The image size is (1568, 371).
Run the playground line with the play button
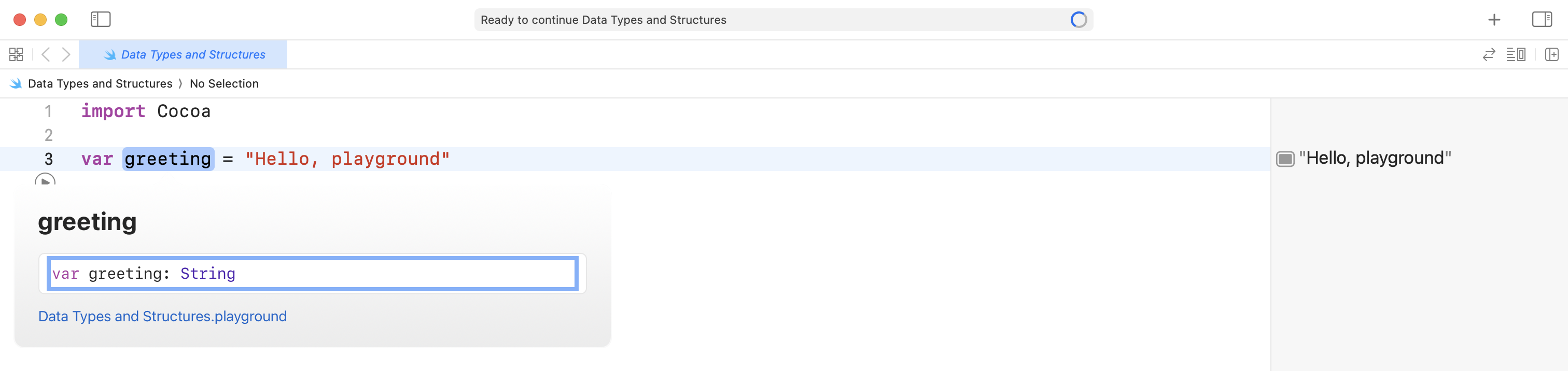click(x=45, y=181)
